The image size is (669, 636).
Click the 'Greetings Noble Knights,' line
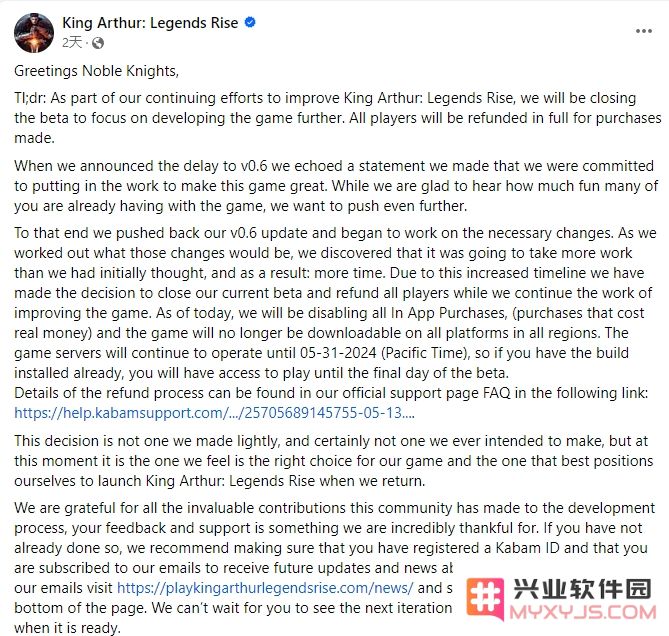coord(96,71)
